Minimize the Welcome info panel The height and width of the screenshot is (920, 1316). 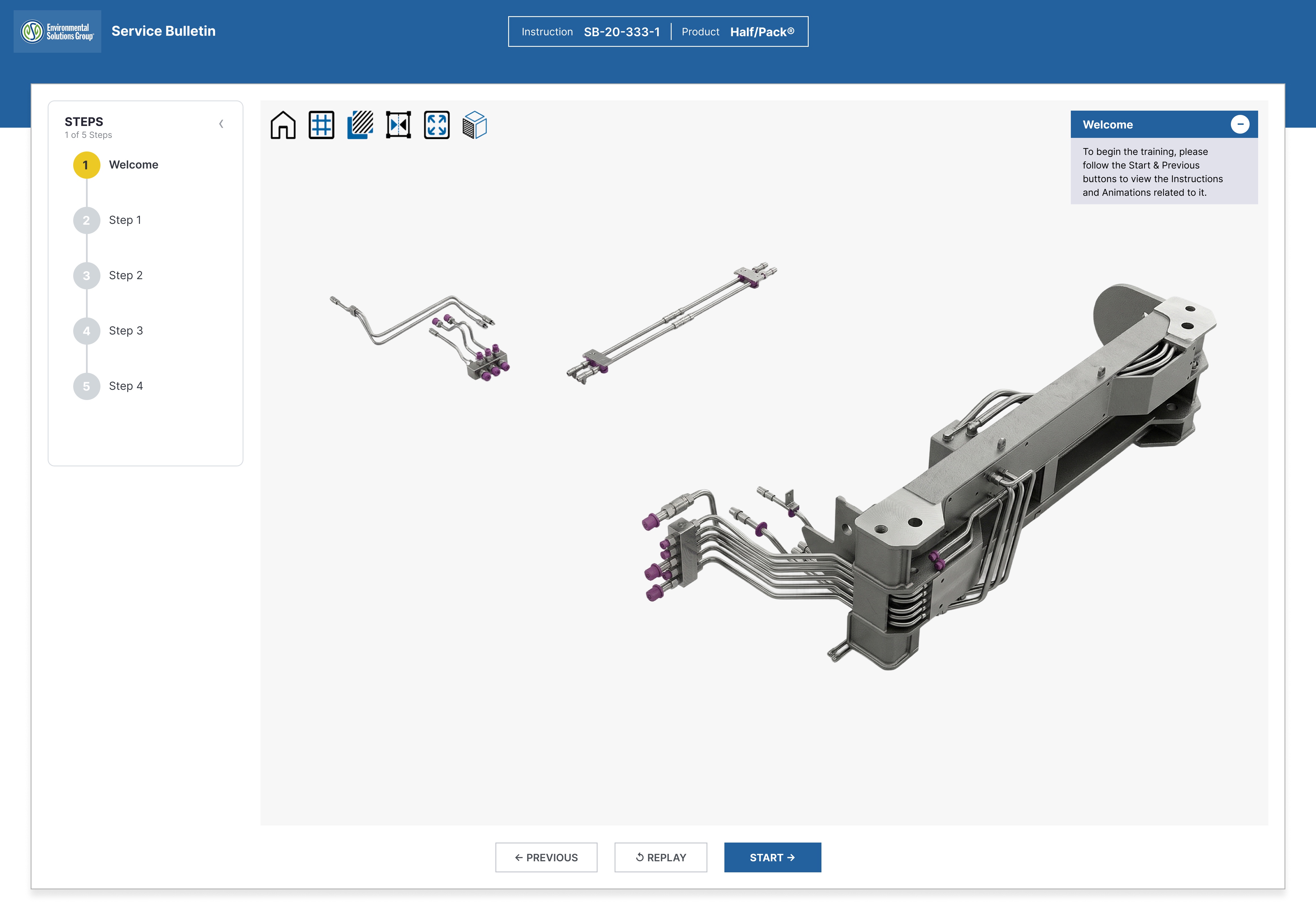1240,124
